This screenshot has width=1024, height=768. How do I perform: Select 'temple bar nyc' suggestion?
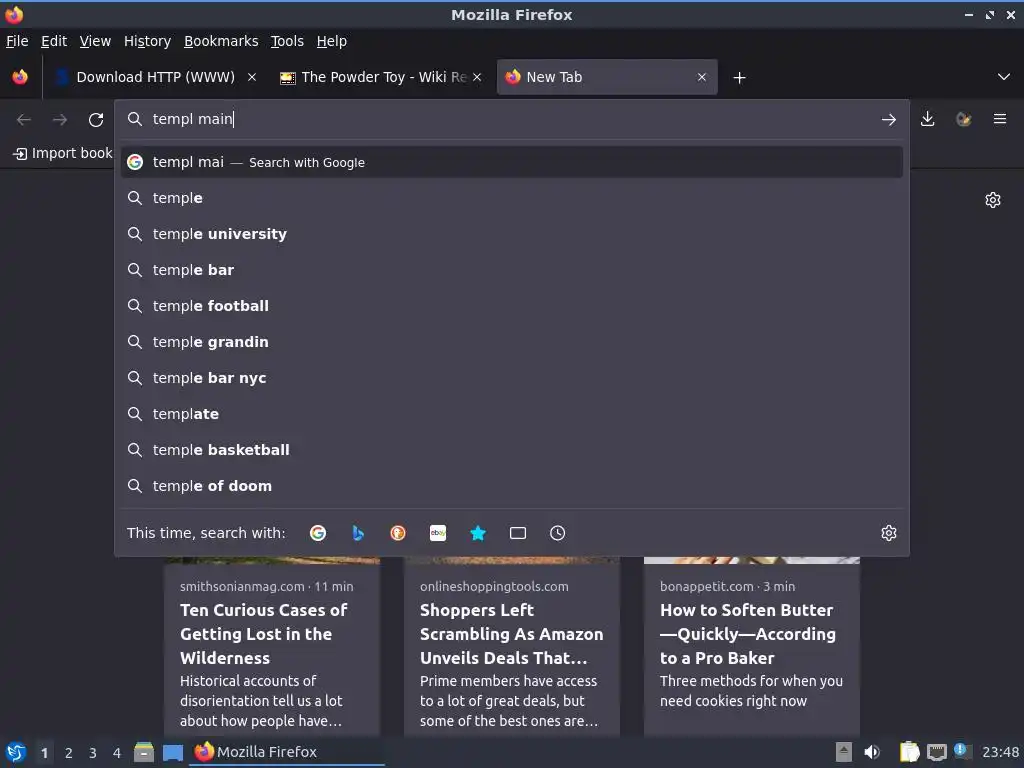click(x=512, y=377)
